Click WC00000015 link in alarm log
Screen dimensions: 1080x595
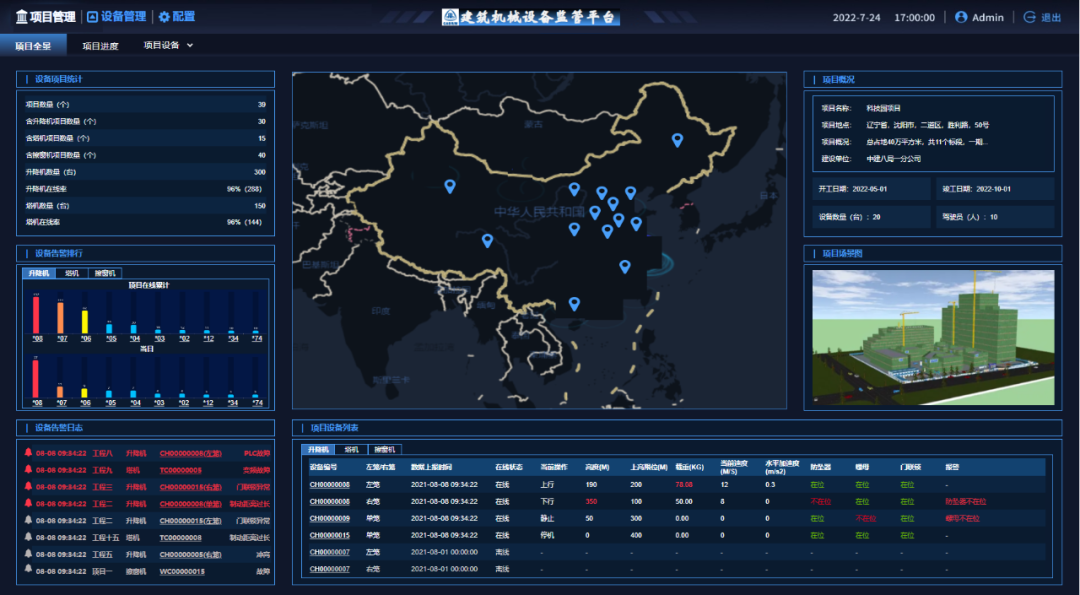point(182,571)
